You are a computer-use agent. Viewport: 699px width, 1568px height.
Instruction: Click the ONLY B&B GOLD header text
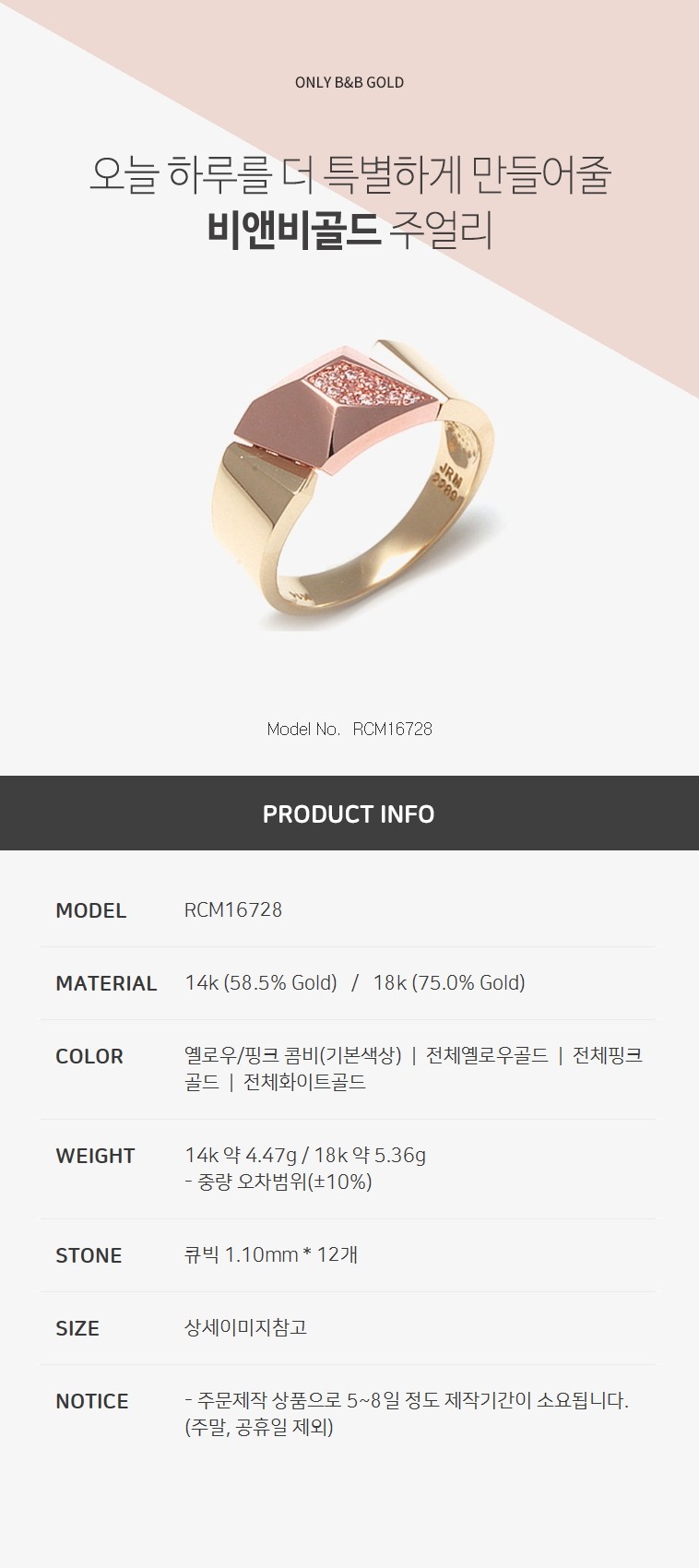(349, 82)
